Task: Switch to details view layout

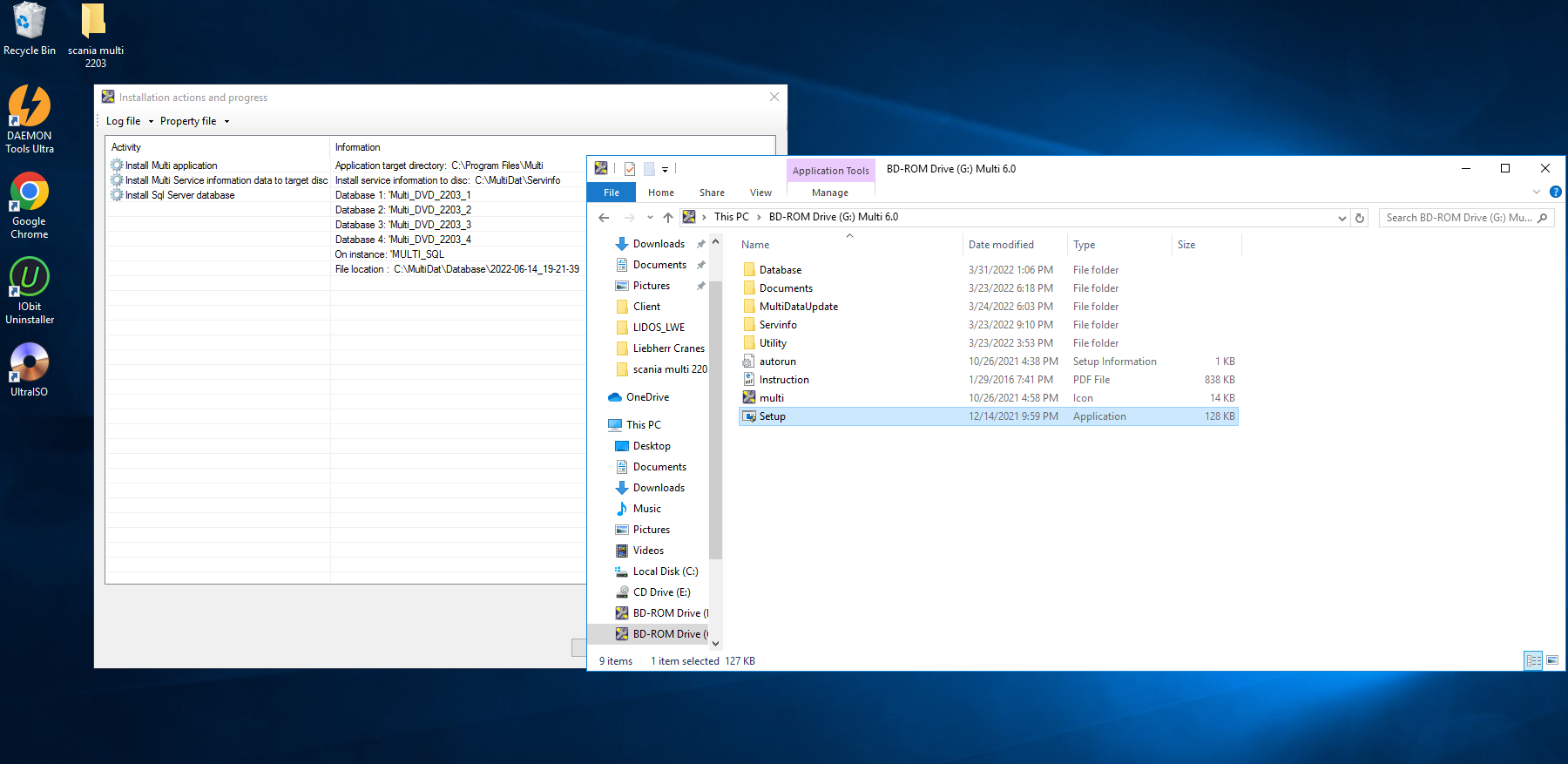Action: (1533, 660)
